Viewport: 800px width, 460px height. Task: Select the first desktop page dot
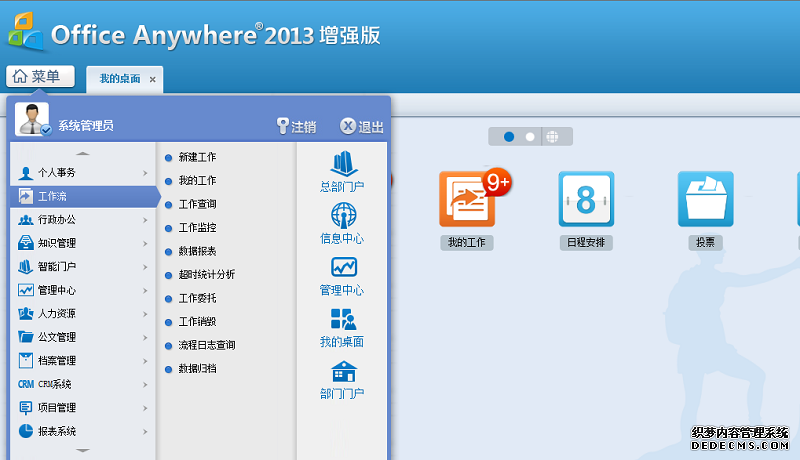pyautogui.click(x=509, y=137)
